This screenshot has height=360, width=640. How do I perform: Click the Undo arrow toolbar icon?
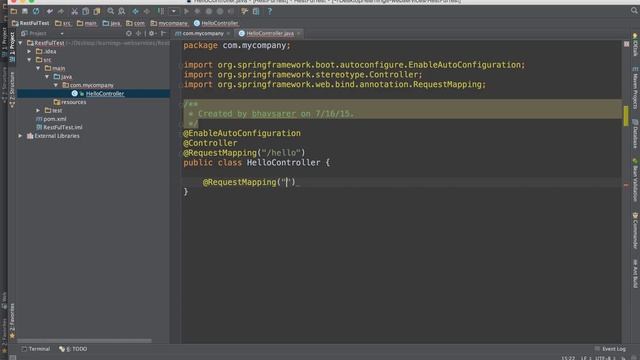[50, 11]
